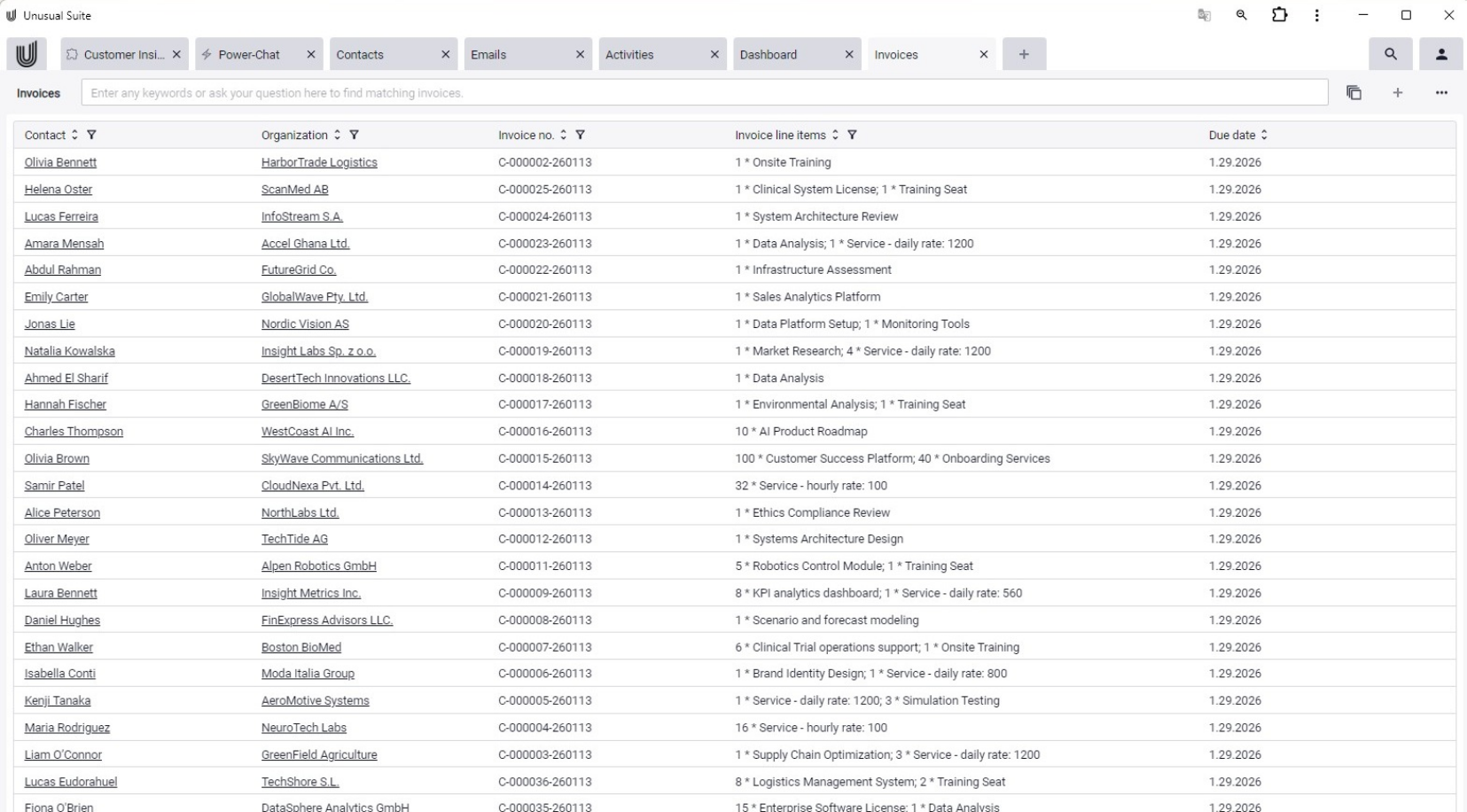Image resolution: width=1467 pixels, height=812 pixels.
Task: Open the Invoice no. column filter
Action: tap(581, 136)
